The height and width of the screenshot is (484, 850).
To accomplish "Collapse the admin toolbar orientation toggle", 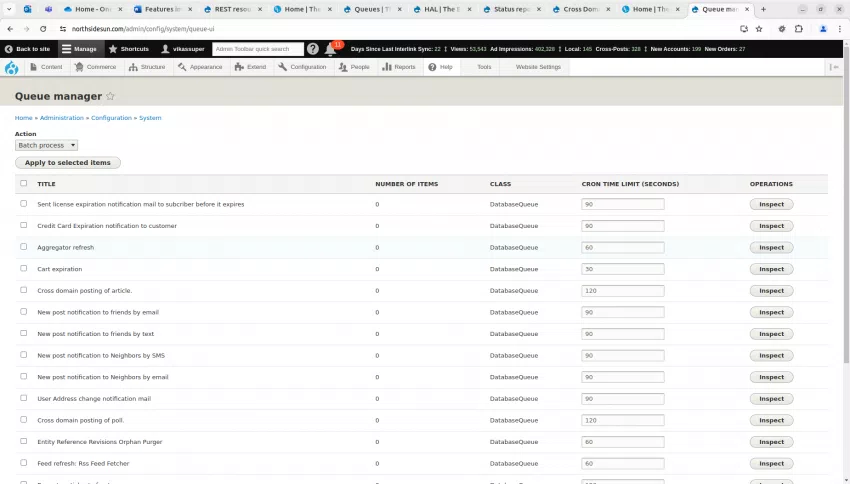I will click(x=834, y=68).
